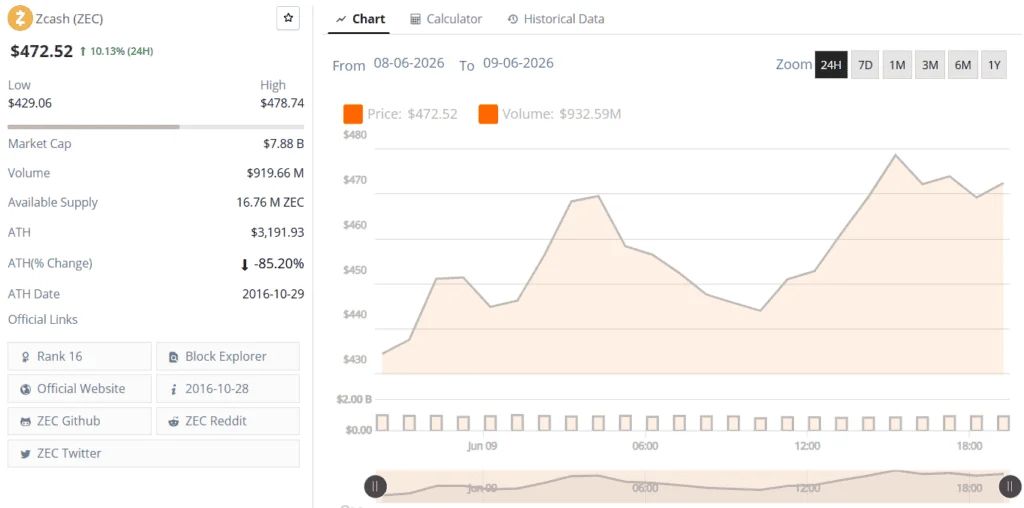This screenshot has height=508, width=1024.
Task: Click the Volume value $919.66 M
Action: 275,173
